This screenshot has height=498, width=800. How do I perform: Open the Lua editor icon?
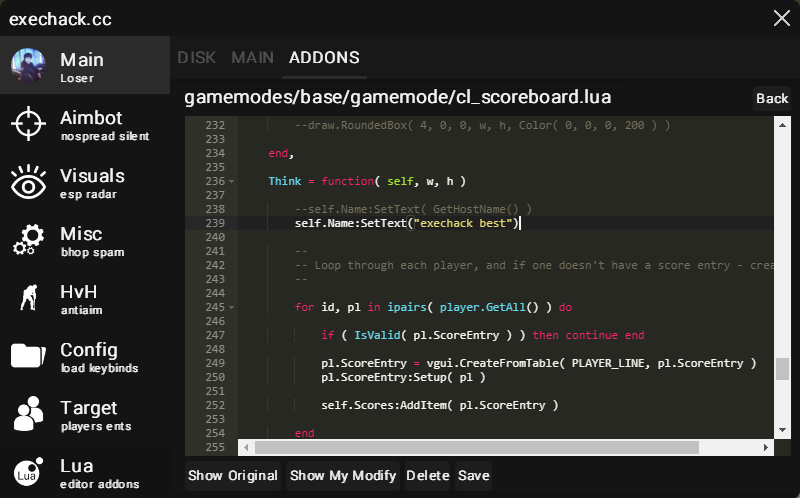point(28,472)
